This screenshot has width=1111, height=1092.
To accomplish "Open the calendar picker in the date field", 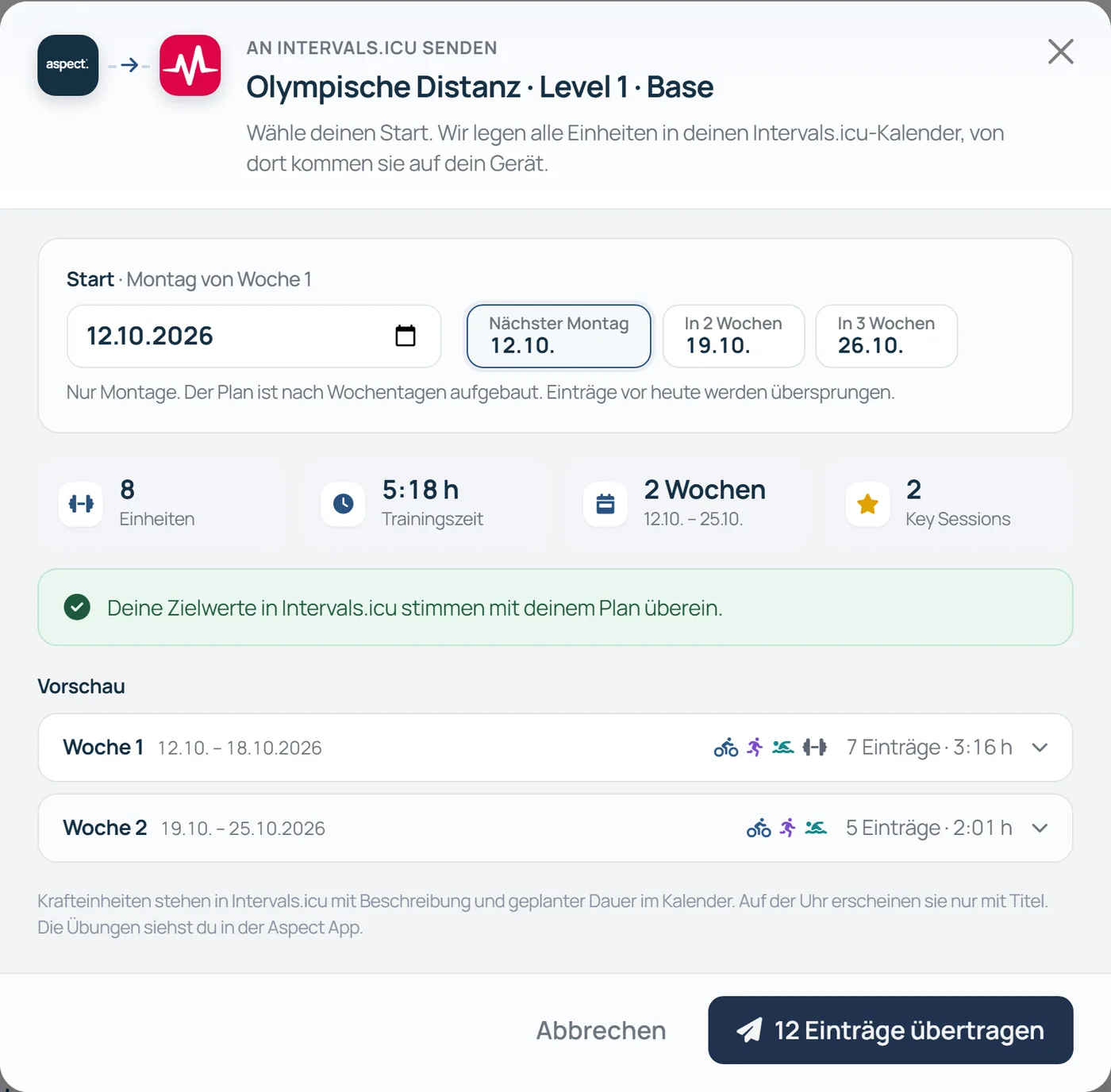I will click(x=406, y=336).
